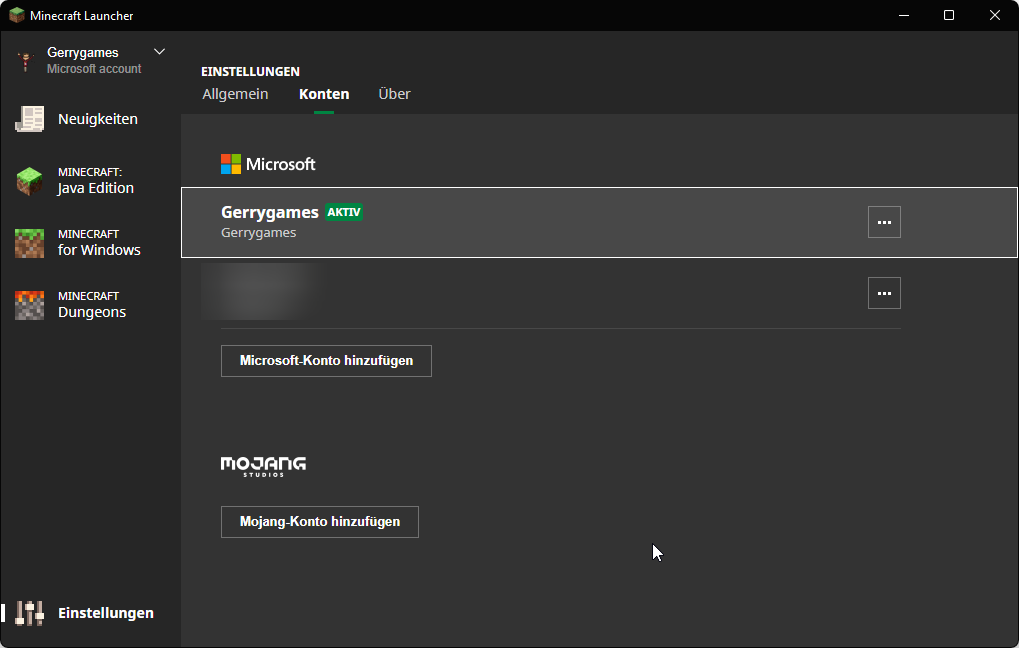The height and width of the screenshot is (648, 1019).
Task: Open Minecraft Java Edition grass block icon
Action: coord(30,181)
